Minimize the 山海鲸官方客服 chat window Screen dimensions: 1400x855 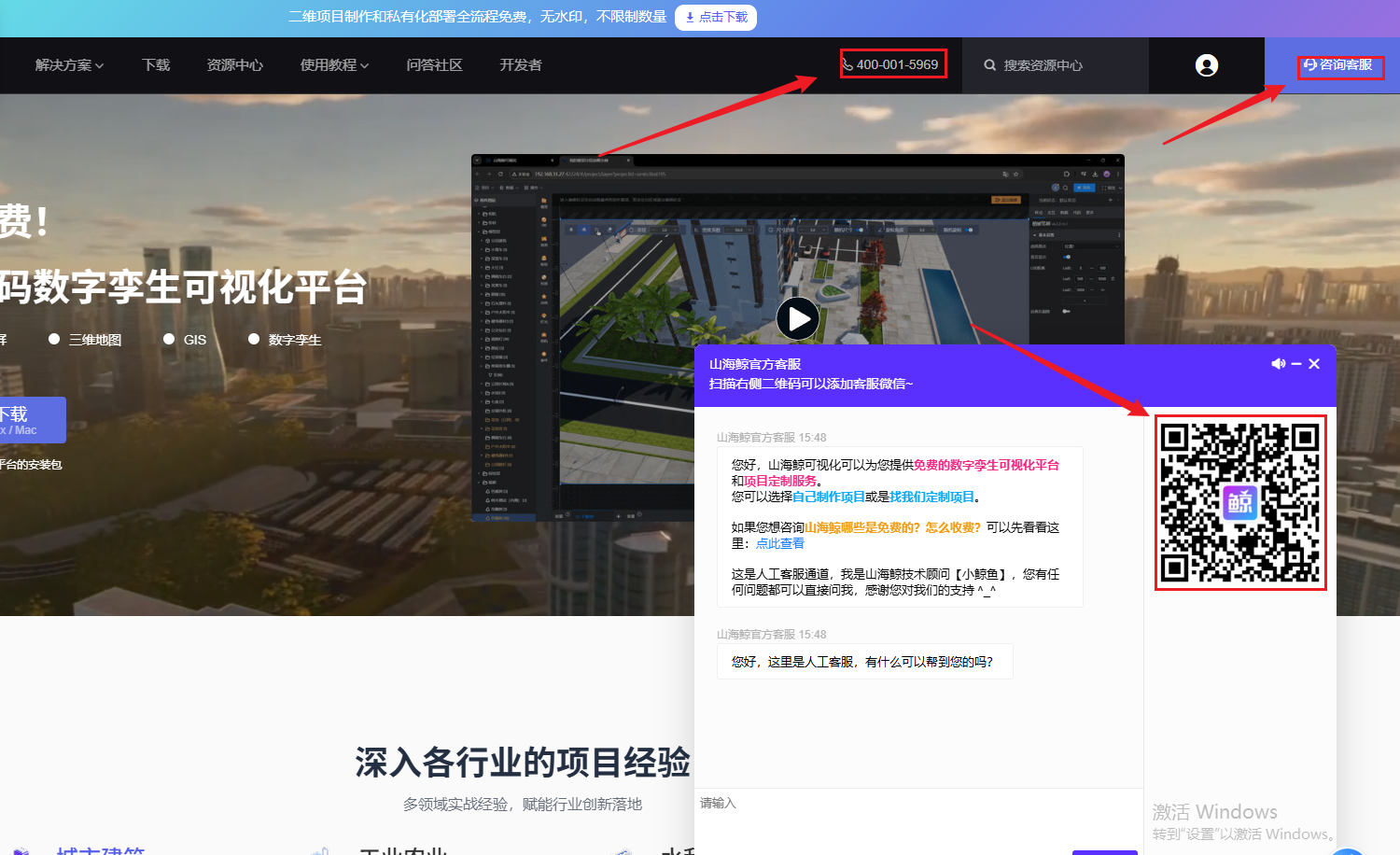tap(1296, 364)
